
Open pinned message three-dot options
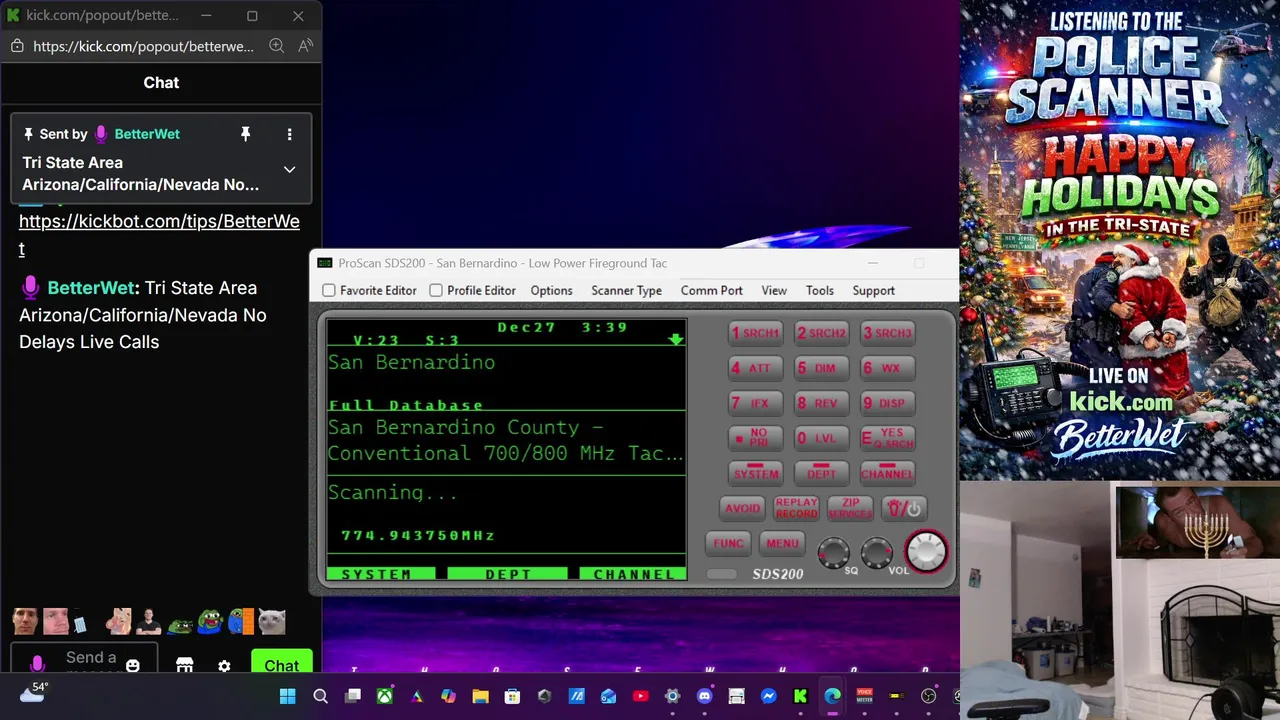tap(289, 134)
